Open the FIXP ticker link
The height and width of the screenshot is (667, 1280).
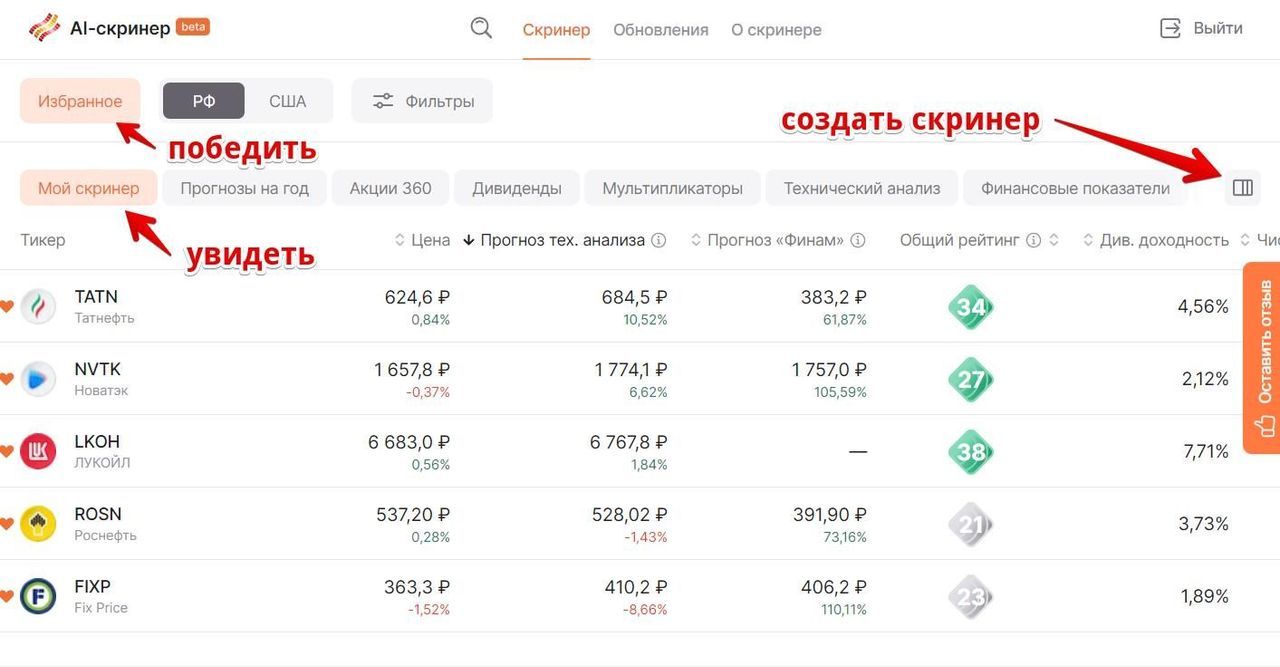tap(92, 587)
